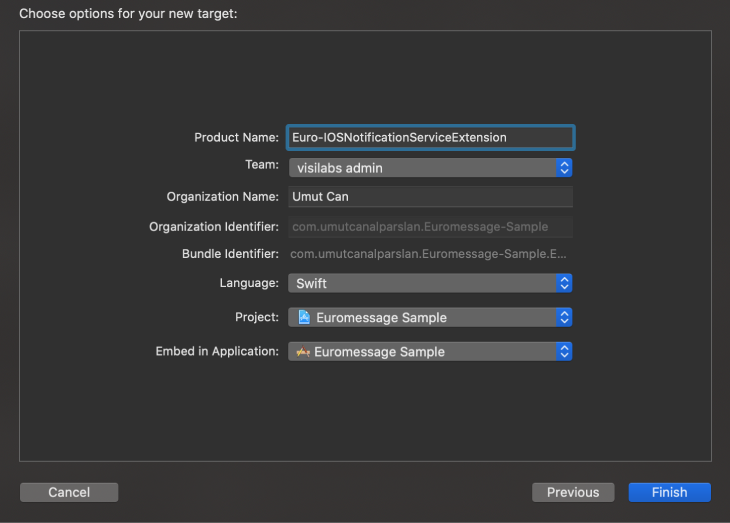Click the 'Organization Name:' label

223,197
